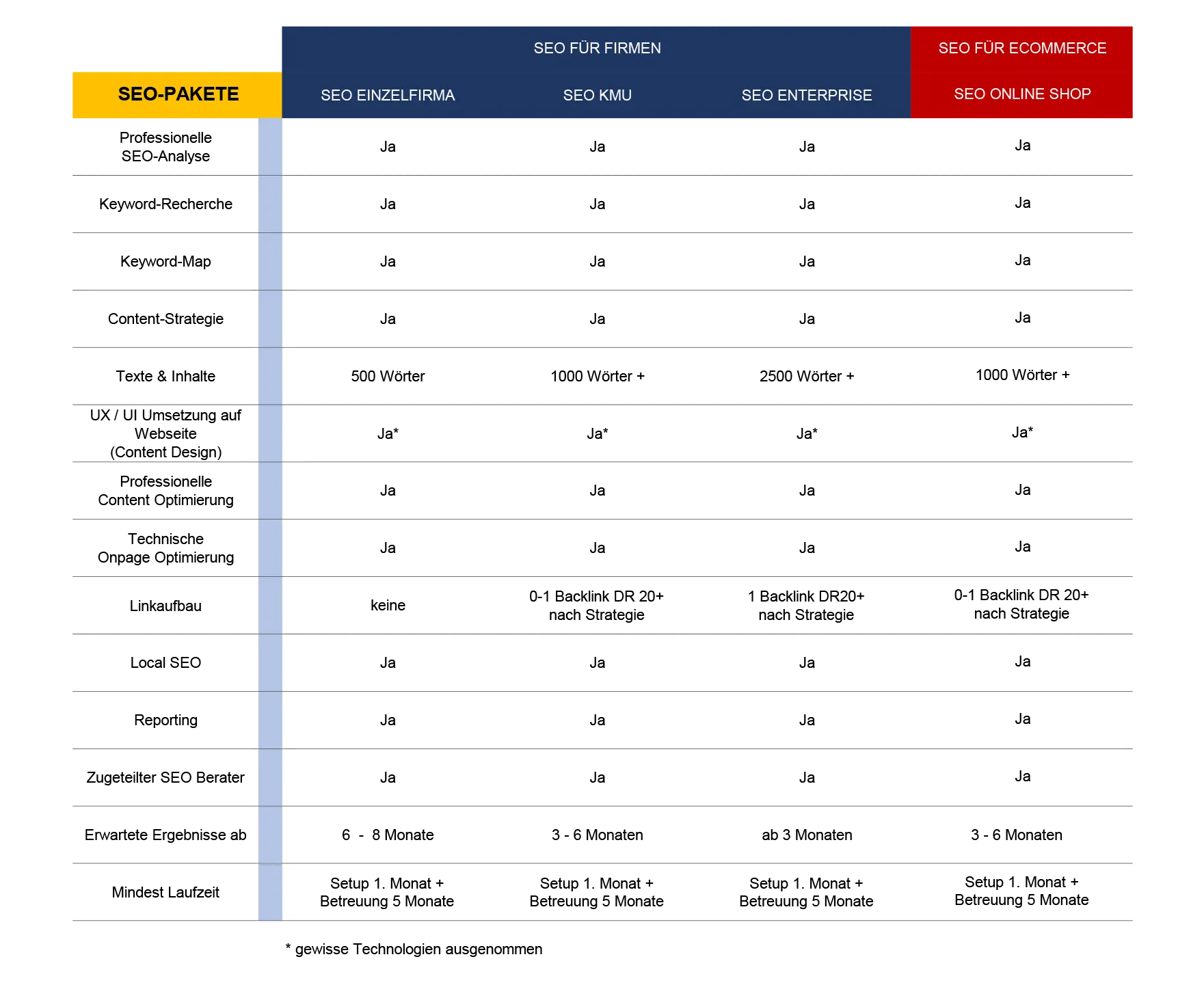Click 0-1 Backlink DR 20+ under SEO KMU
This screenshot has height=985, width=1204.
click(x=596, y=606)
